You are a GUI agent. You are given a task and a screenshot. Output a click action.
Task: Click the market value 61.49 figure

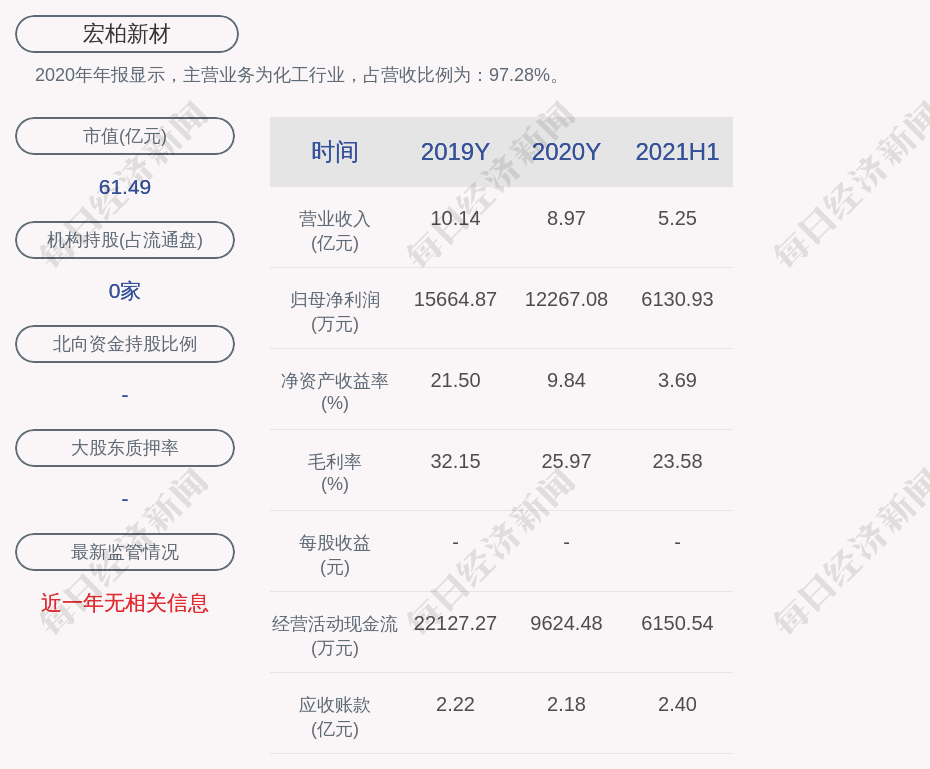tap(125, 187)
